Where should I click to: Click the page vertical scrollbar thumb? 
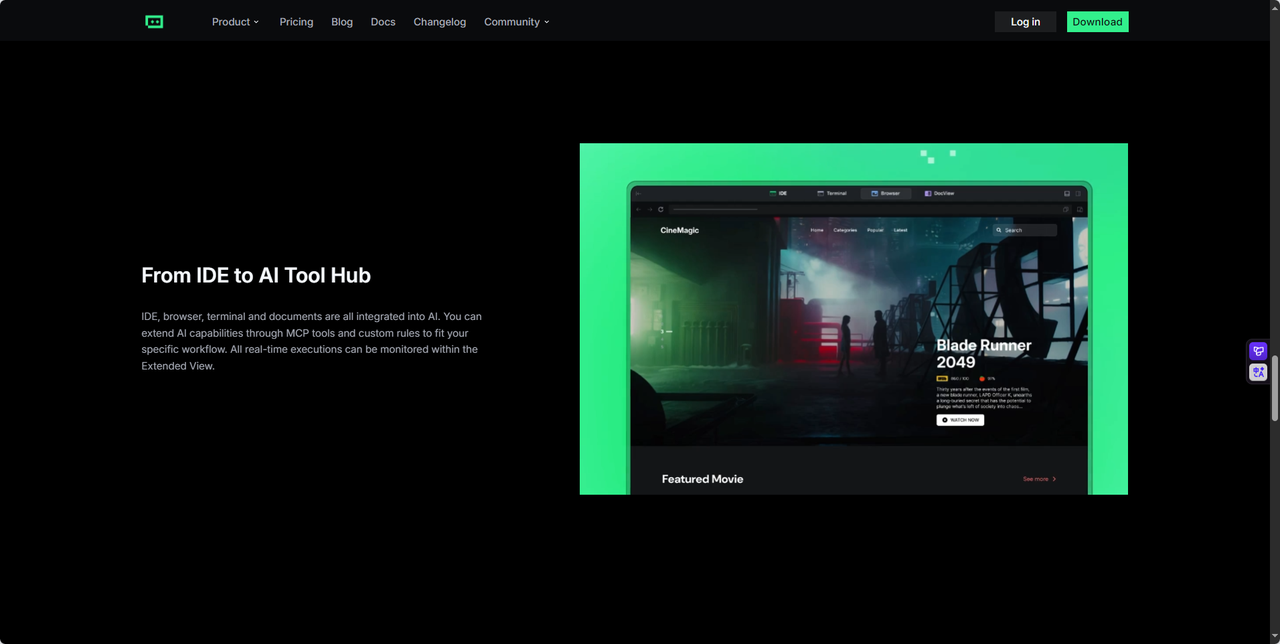(x=1274, y=388)
